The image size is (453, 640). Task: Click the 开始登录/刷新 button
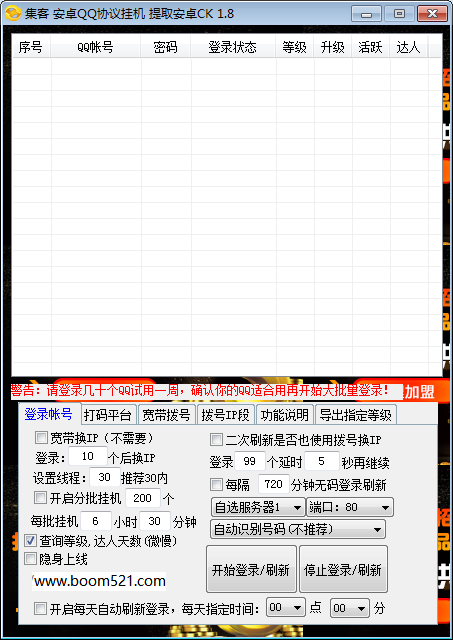tap(251, 569)
